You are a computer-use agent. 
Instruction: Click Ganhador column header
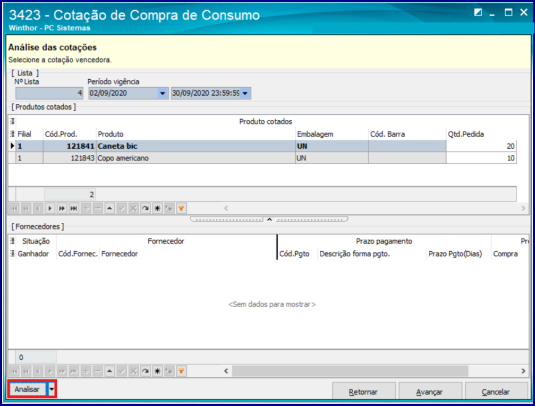36,254
